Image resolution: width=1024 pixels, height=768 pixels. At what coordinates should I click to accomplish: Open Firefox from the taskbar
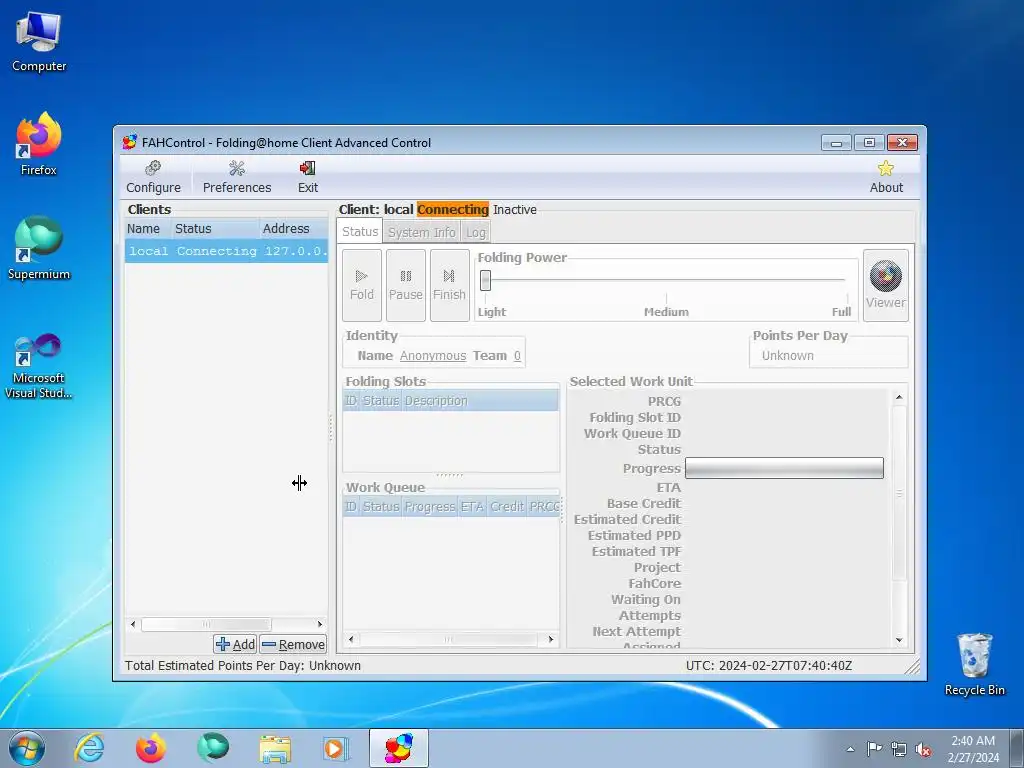click(x=151, y=748)
